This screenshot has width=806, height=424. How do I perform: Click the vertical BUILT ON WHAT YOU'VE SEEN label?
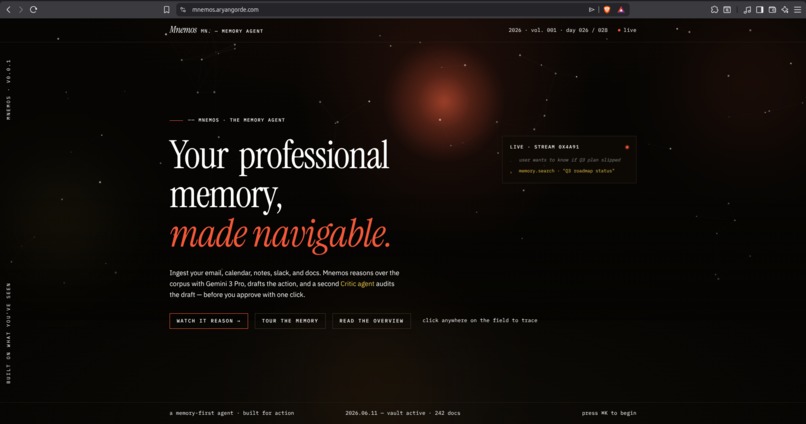[x=8, y=333]
